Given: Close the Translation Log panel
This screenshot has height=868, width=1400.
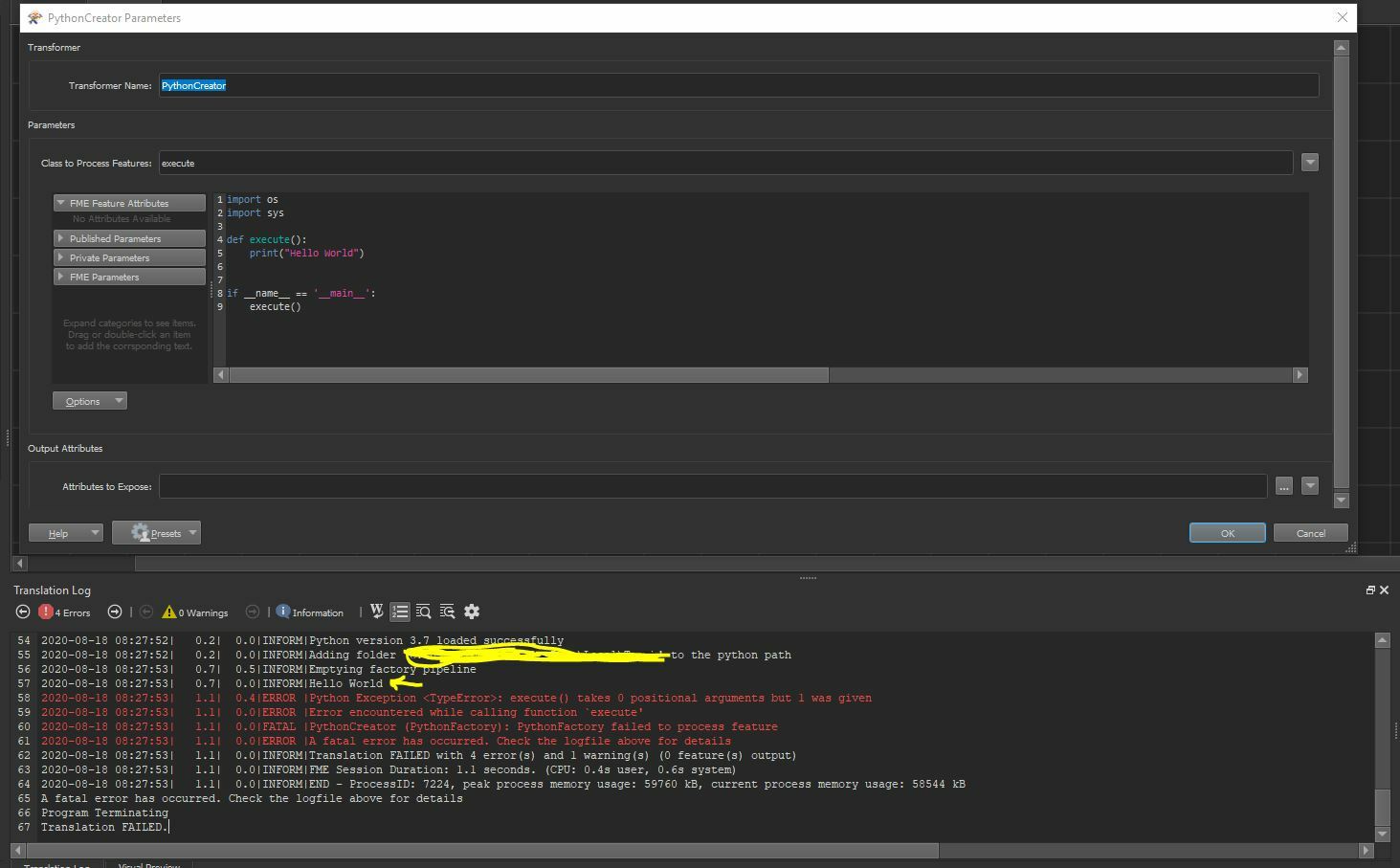Looking at the screenshot, I should (x=1384, y=590).
